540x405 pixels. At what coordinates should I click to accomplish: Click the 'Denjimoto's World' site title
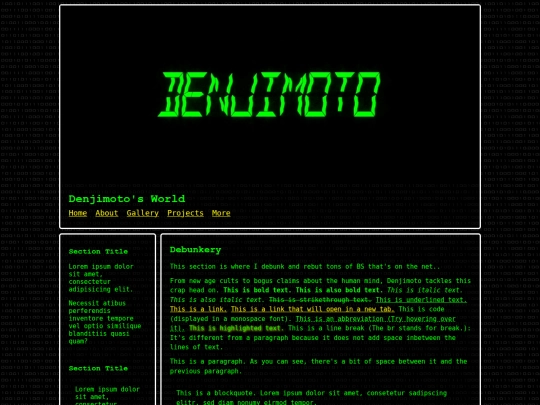point(126,199)
